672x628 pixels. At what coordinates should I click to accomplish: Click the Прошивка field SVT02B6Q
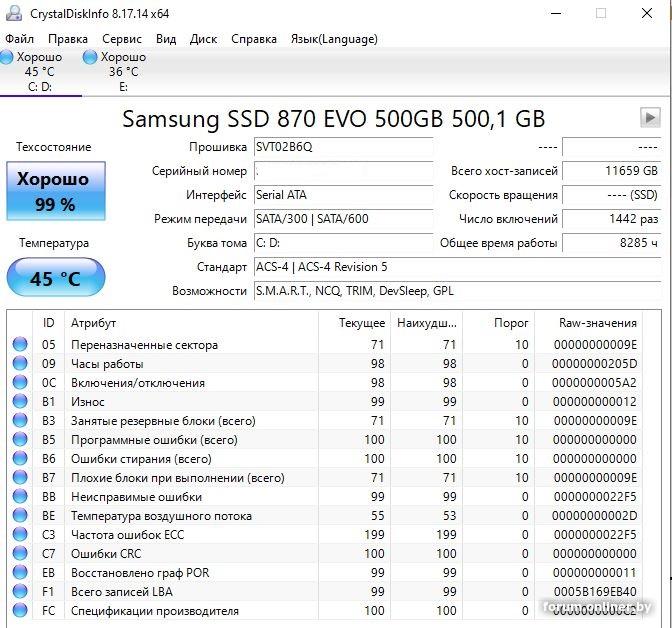[343, 147]
